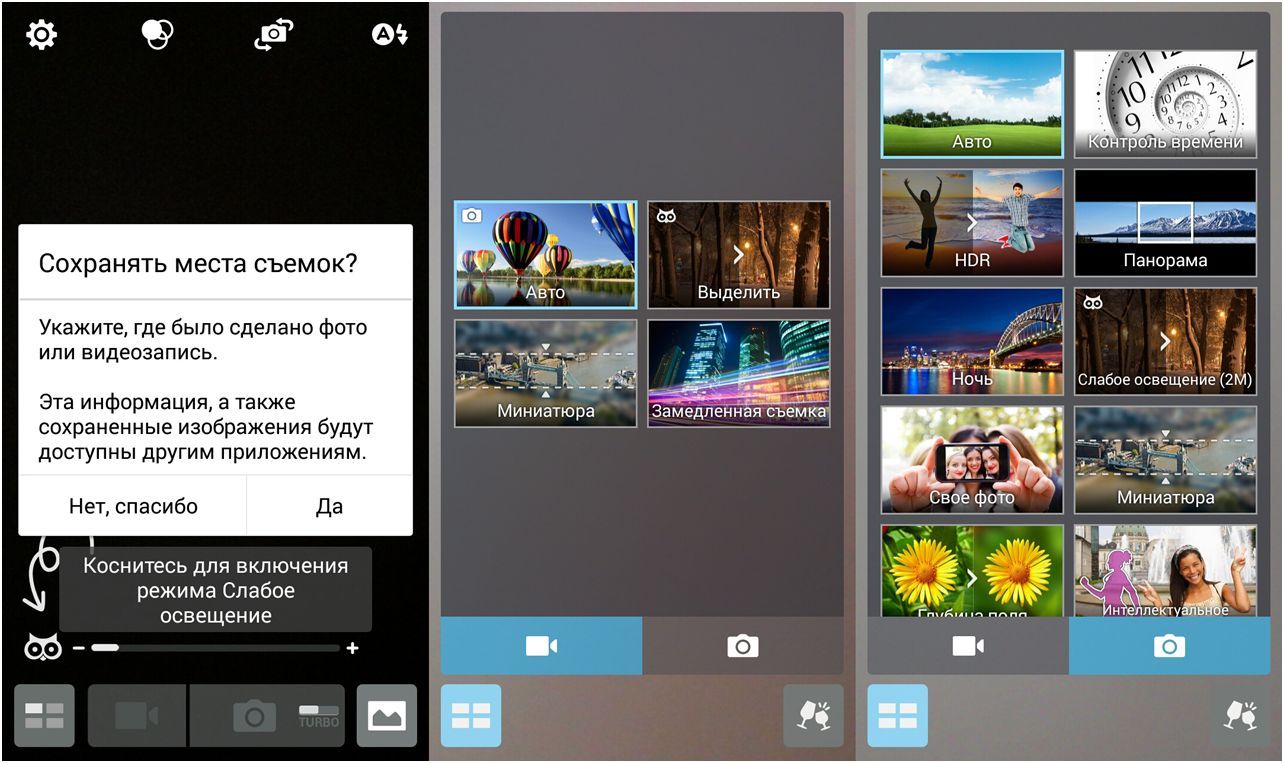Screen dimensions: 1284x763
Task: Open camera settings with the gear icon
Action: 41,35
